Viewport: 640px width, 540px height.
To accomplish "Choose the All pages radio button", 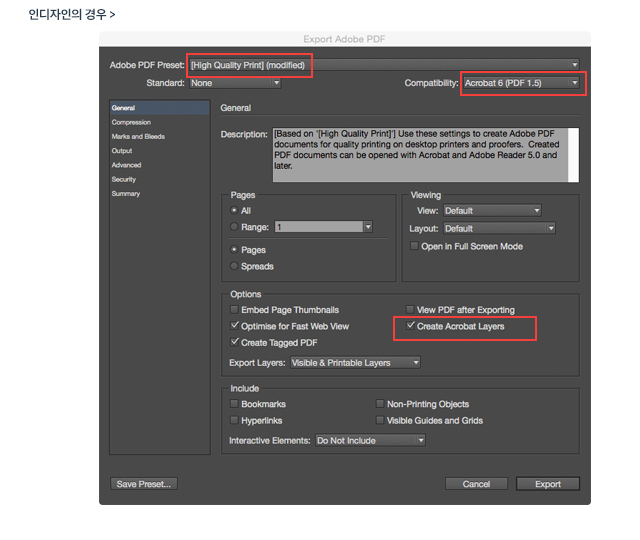I will click(234, 211).
